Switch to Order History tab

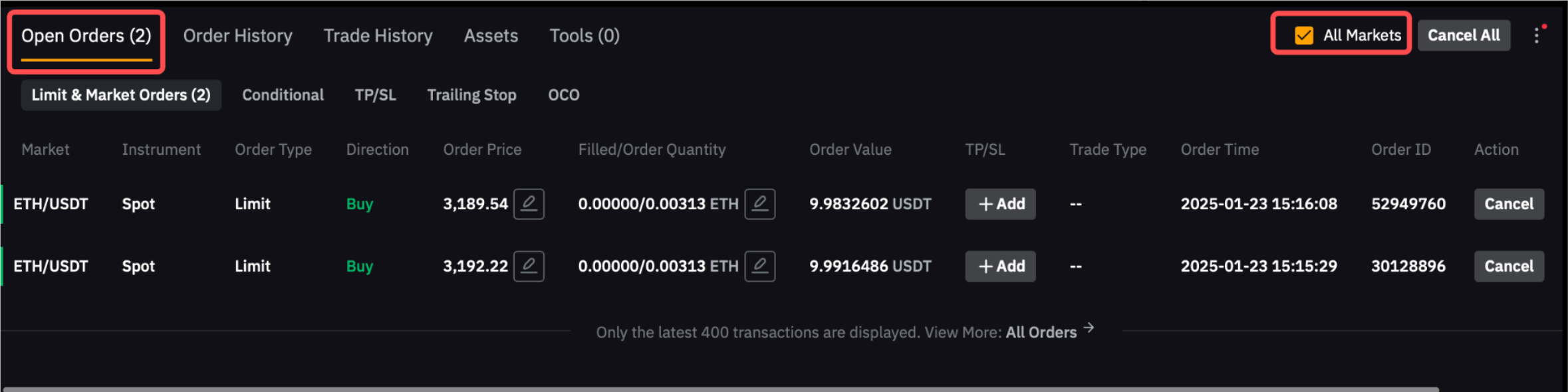[x=237, y=36]
